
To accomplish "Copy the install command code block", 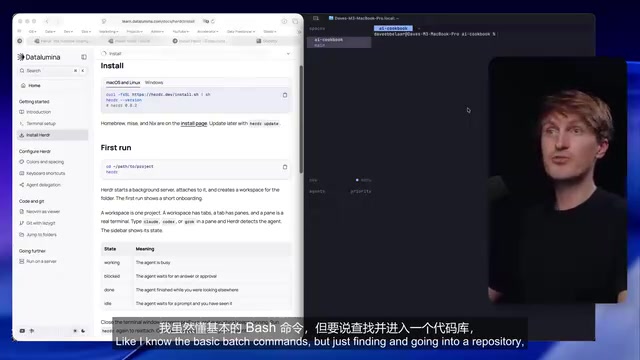I will point(285,95).
